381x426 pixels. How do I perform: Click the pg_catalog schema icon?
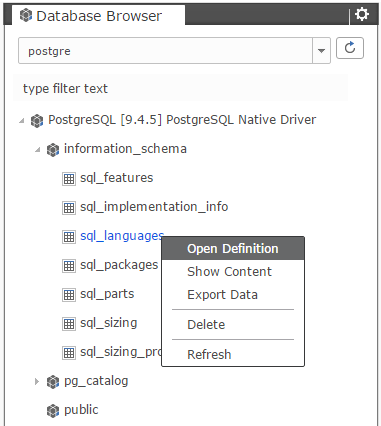point(53,382)
